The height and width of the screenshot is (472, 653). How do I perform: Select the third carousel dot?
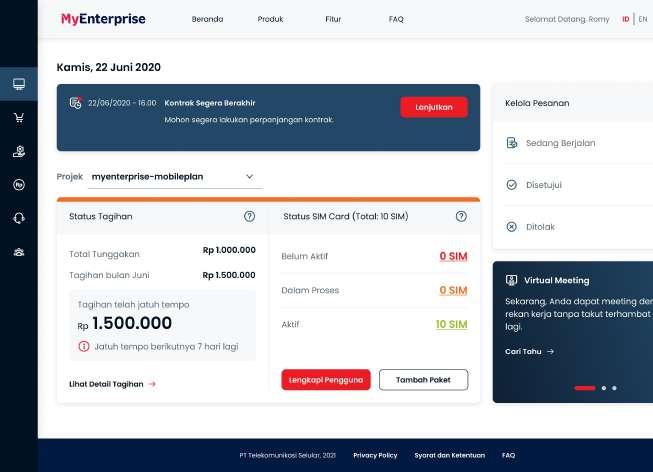coord(614,388)
